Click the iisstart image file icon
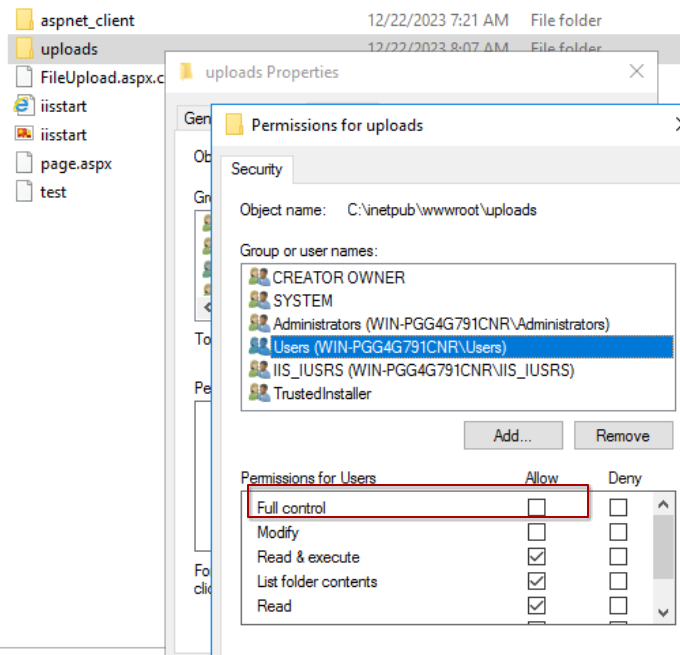Image resolution: width=680 pixels, height=655 pixels. tap(24, 134)
